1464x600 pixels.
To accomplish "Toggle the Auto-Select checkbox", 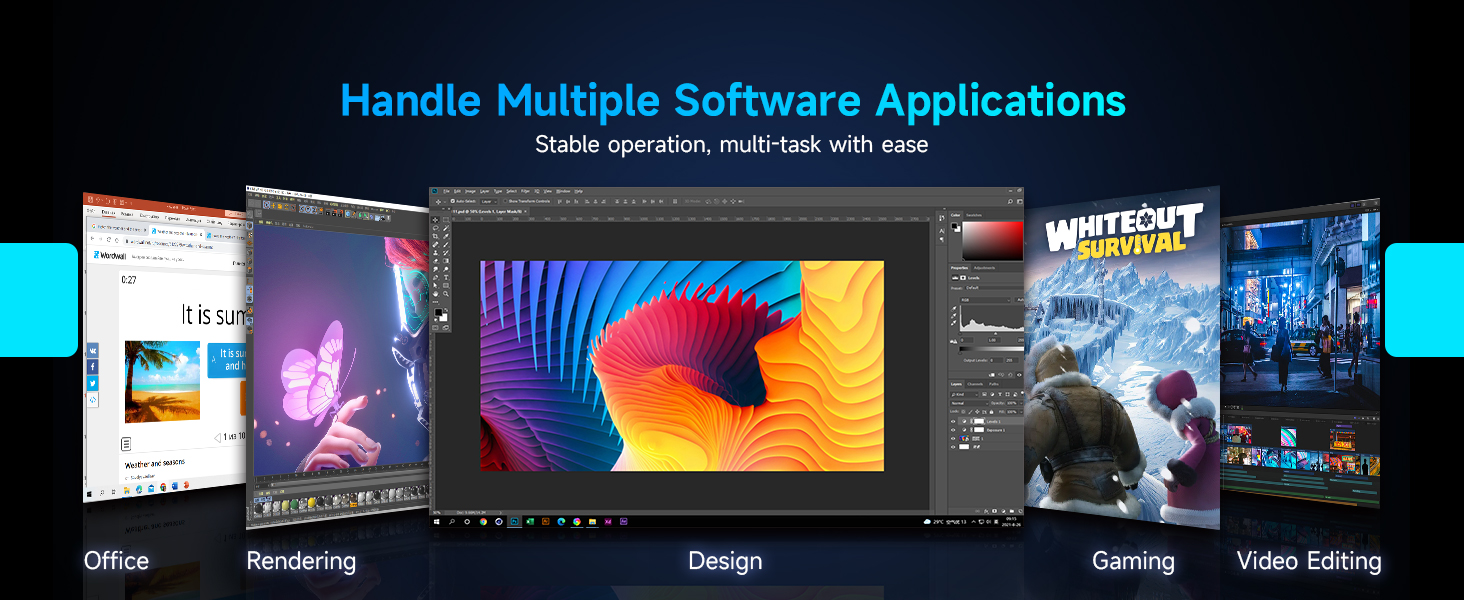I will [452, 201].
